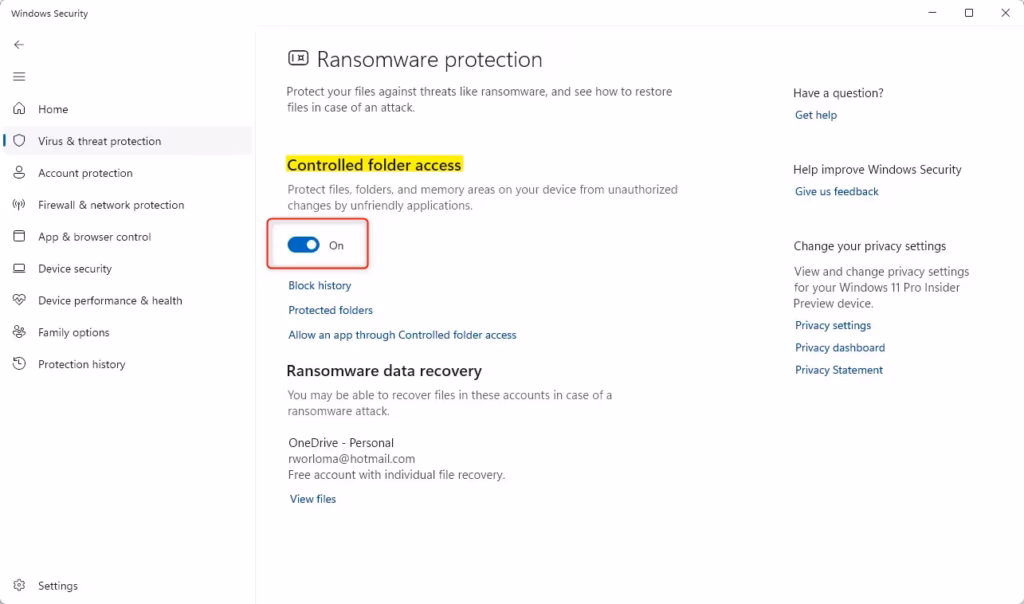Click View files under OneDrive
The width and height of the screenshot is (1024, 604).
pos(313,499)
